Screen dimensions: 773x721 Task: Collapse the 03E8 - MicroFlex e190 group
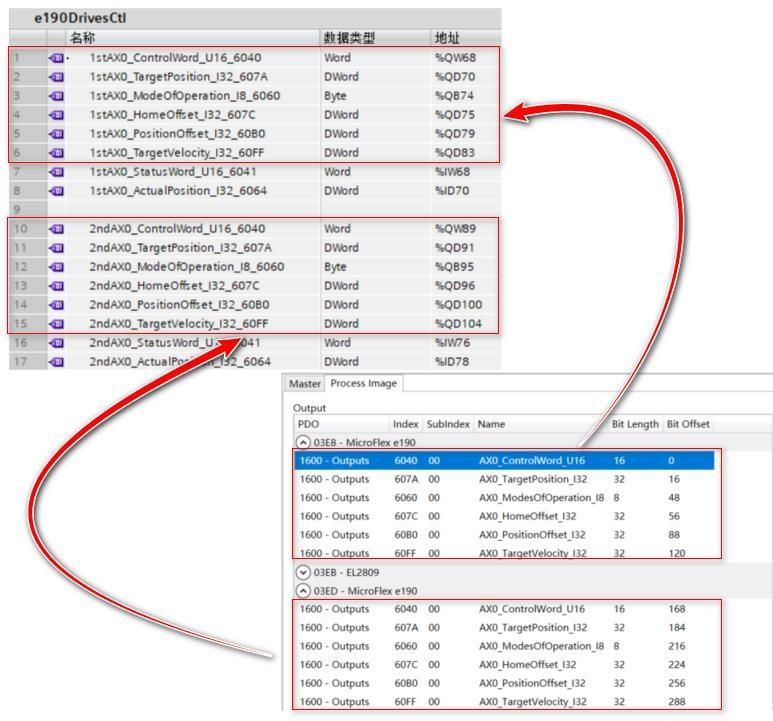click(x=303, y=442)
